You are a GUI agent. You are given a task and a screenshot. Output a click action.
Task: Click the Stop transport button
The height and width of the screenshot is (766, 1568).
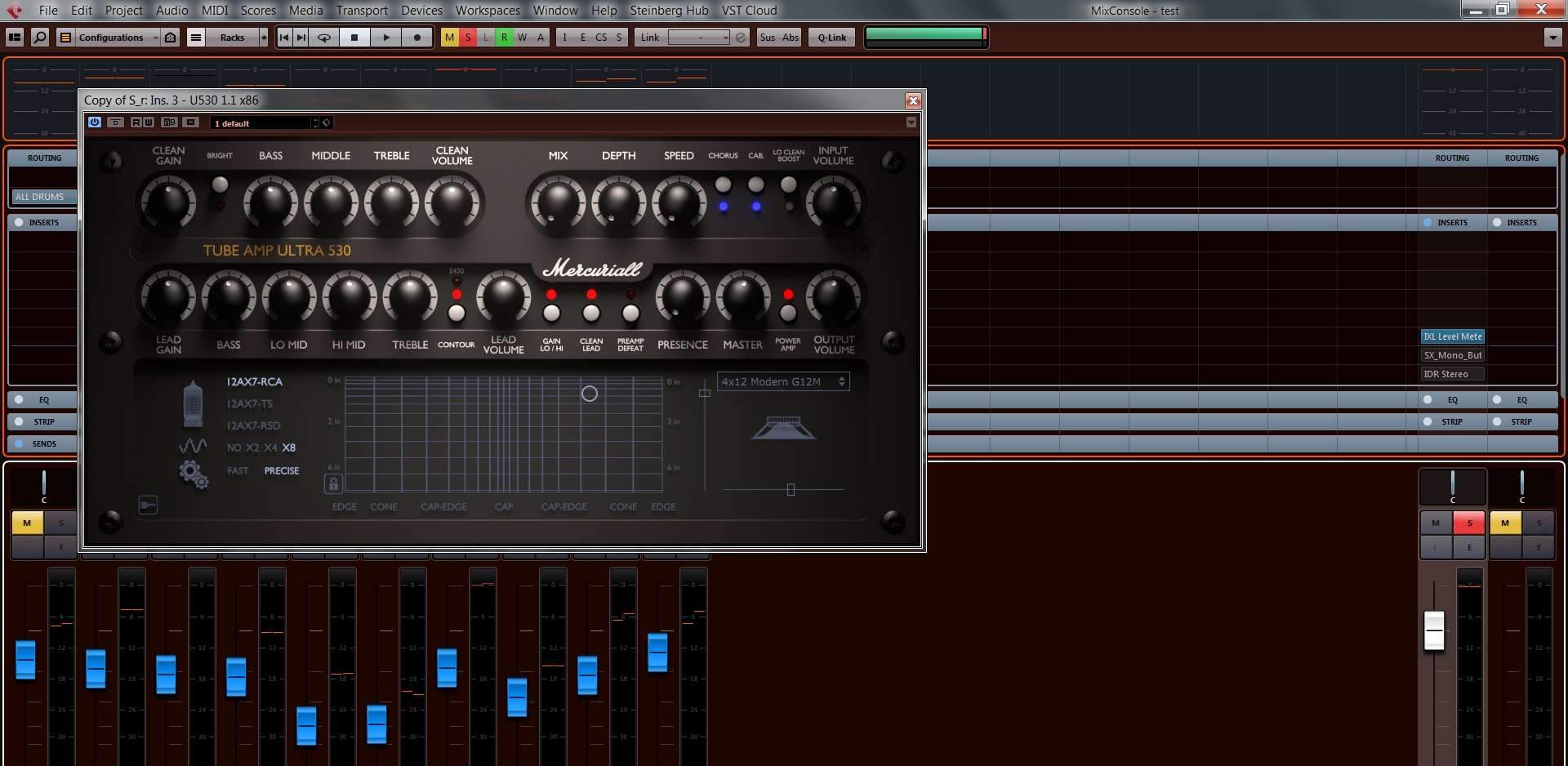click(354, 38)
